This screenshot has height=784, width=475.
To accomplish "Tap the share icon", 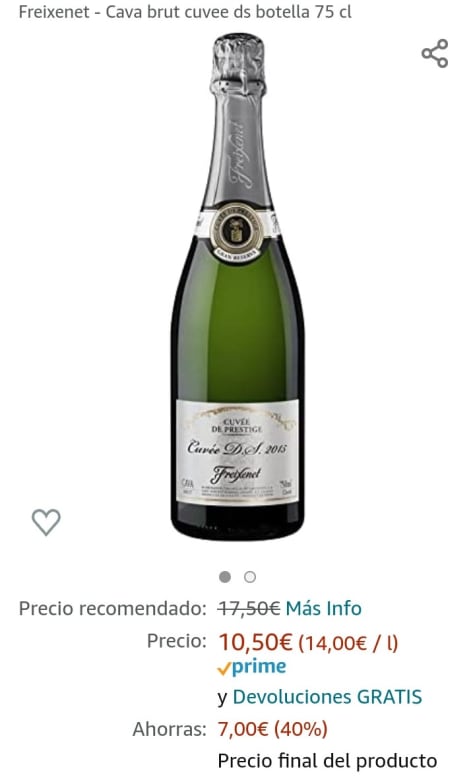I will point(434,54).
